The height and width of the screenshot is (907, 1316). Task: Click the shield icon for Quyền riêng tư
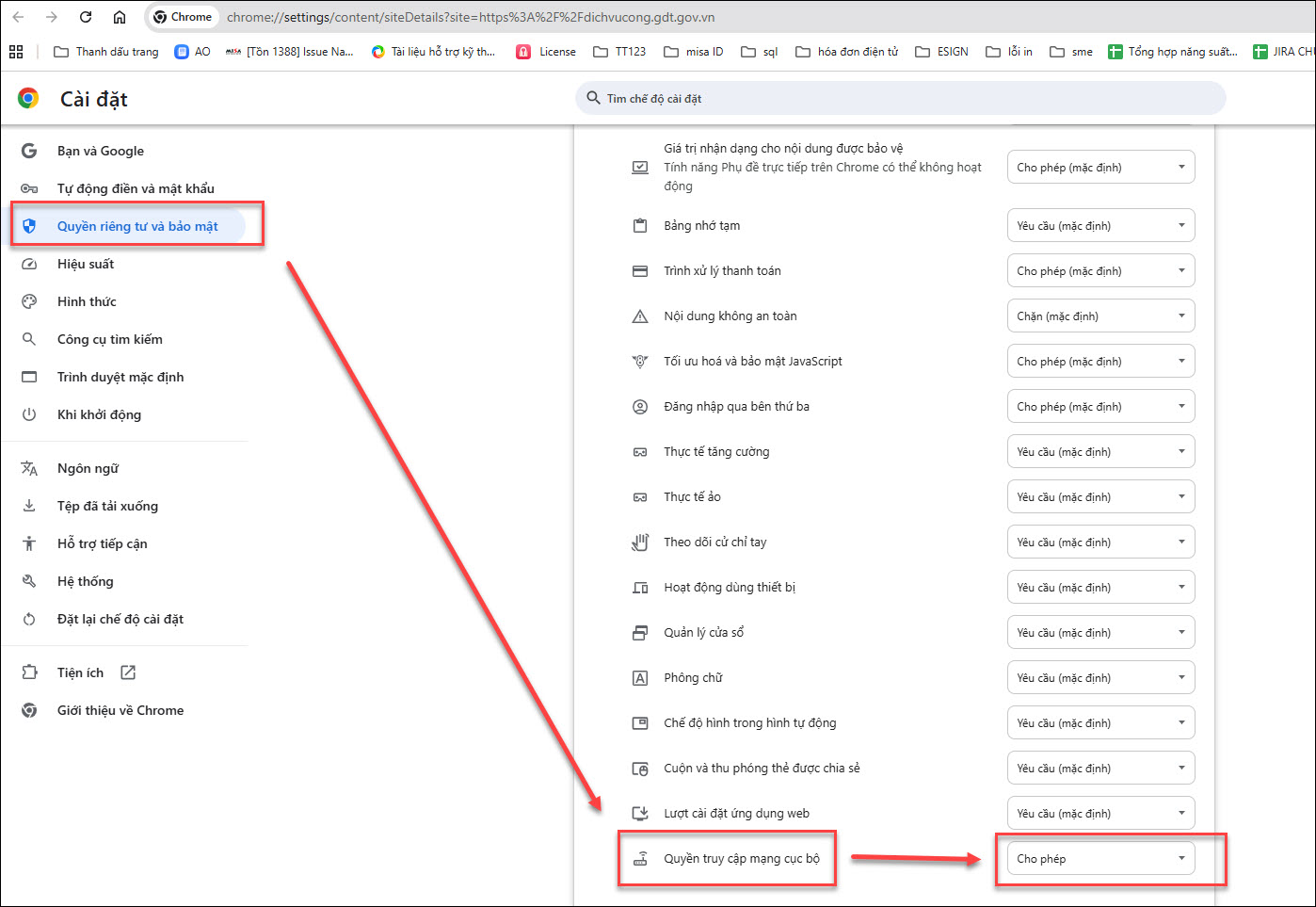pos(29,226)
